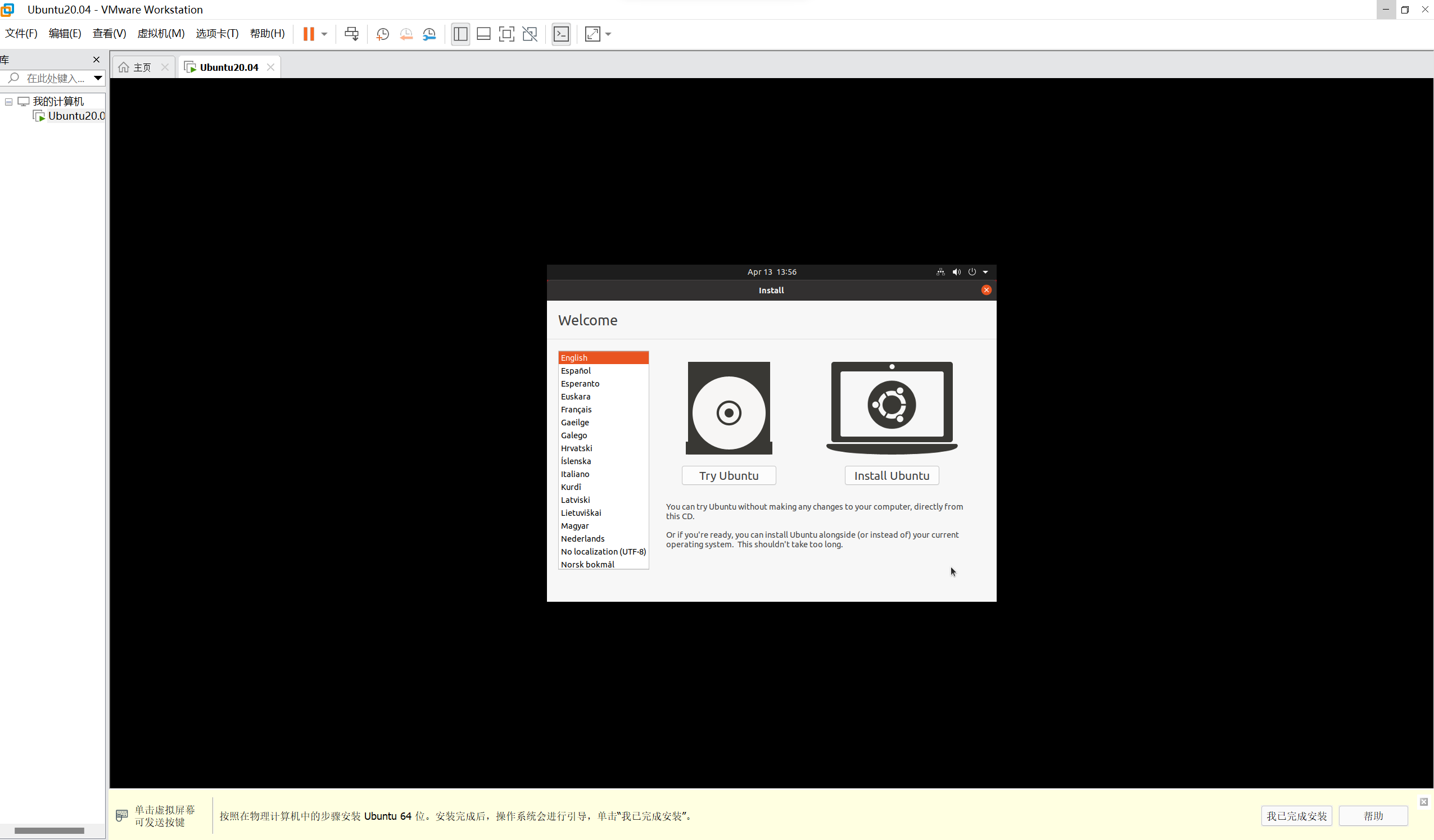Click the 帮助 button in notification bar

click(x=1373, y=816)
